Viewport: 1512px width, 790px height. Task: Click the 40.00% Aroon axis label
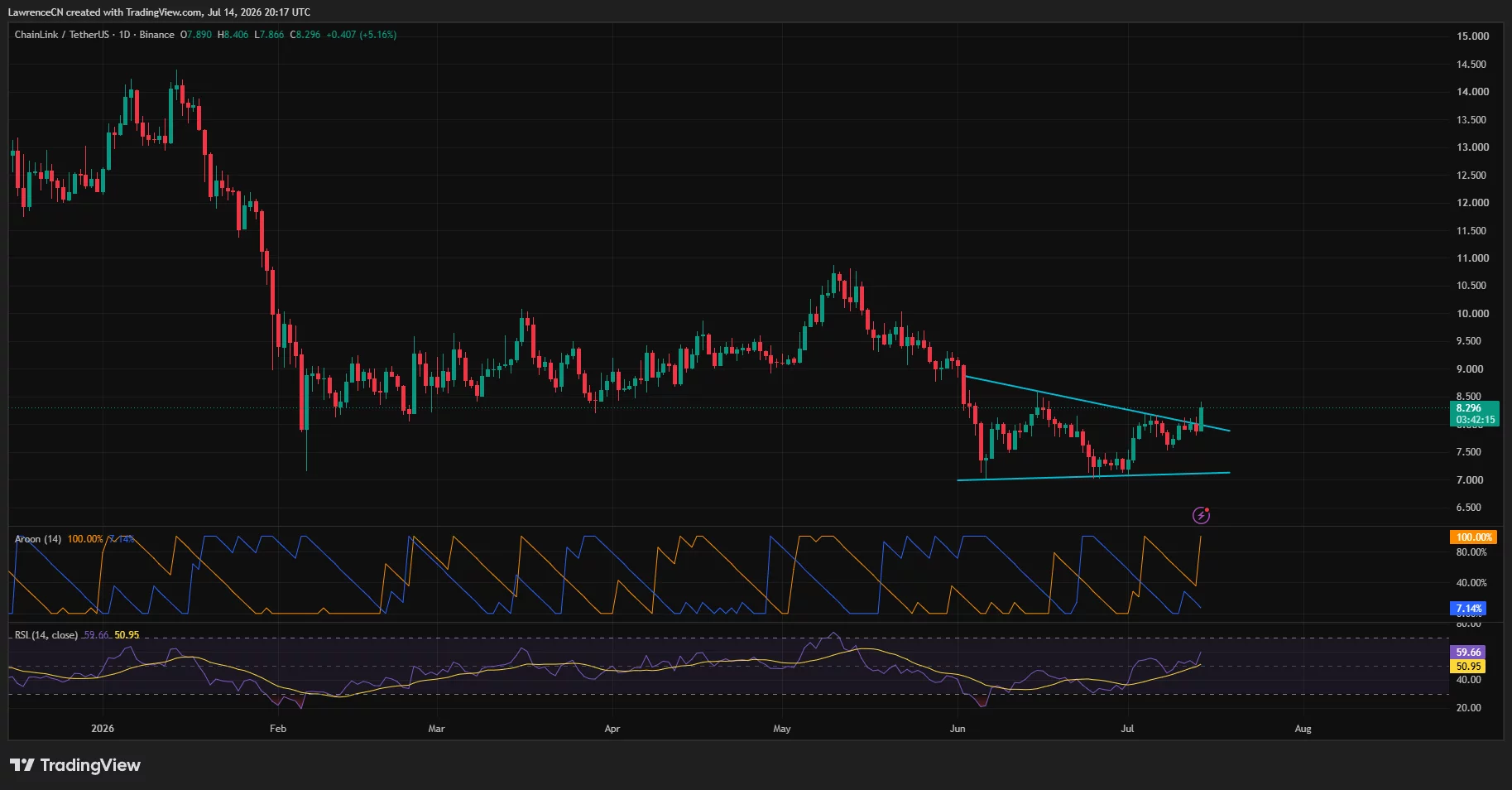point(1471,583)
